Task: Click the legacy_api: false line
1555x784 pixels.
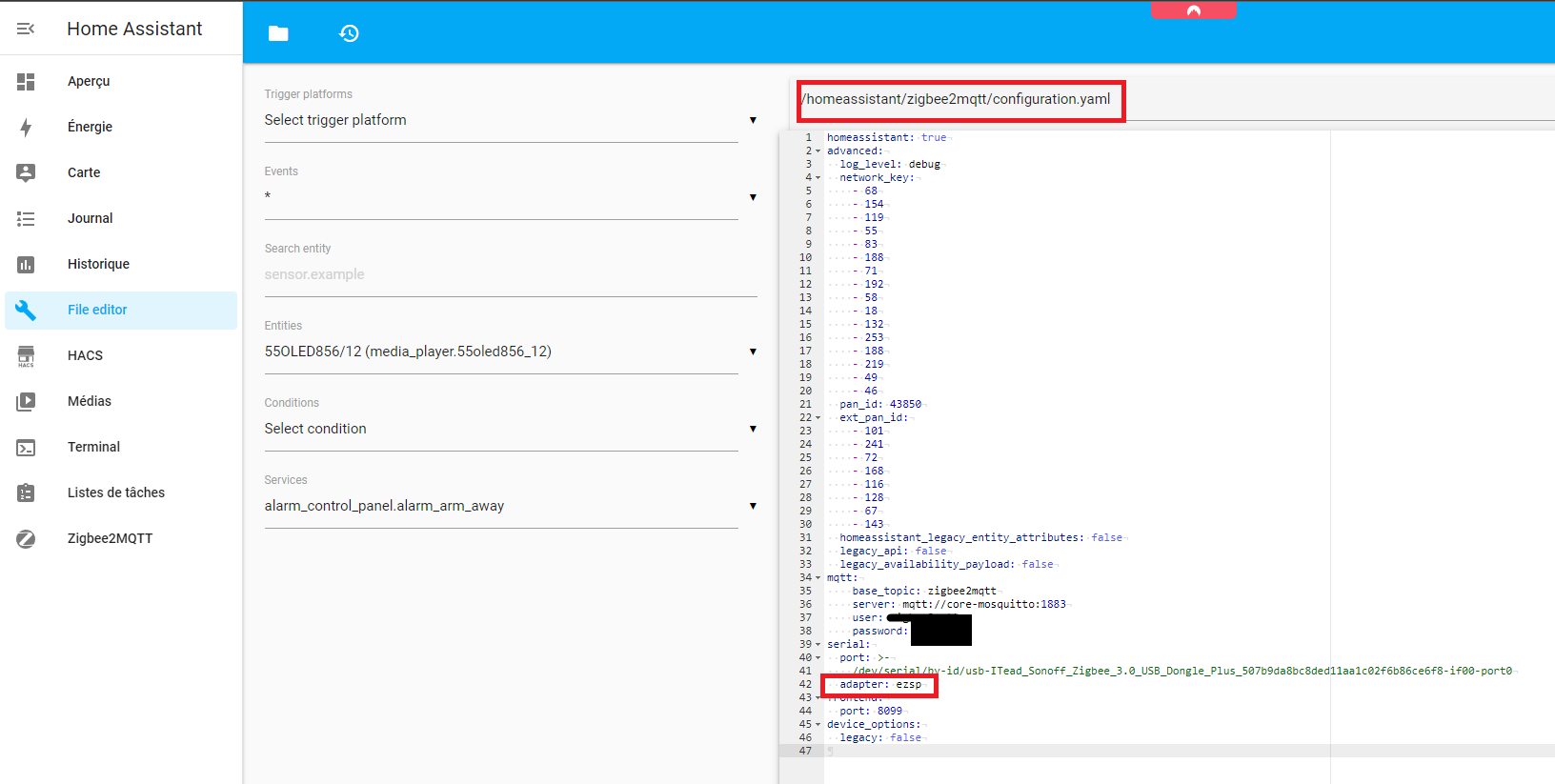Action: [893, 552]
